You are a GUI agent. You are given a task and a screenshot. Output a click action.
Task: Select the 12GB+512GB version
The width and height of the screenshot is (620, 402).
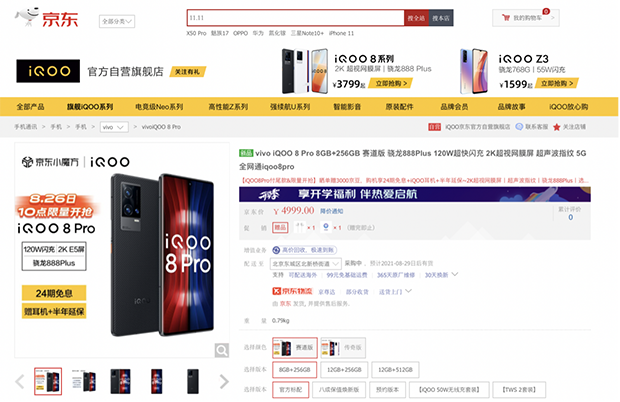click(x=395, y=370)
